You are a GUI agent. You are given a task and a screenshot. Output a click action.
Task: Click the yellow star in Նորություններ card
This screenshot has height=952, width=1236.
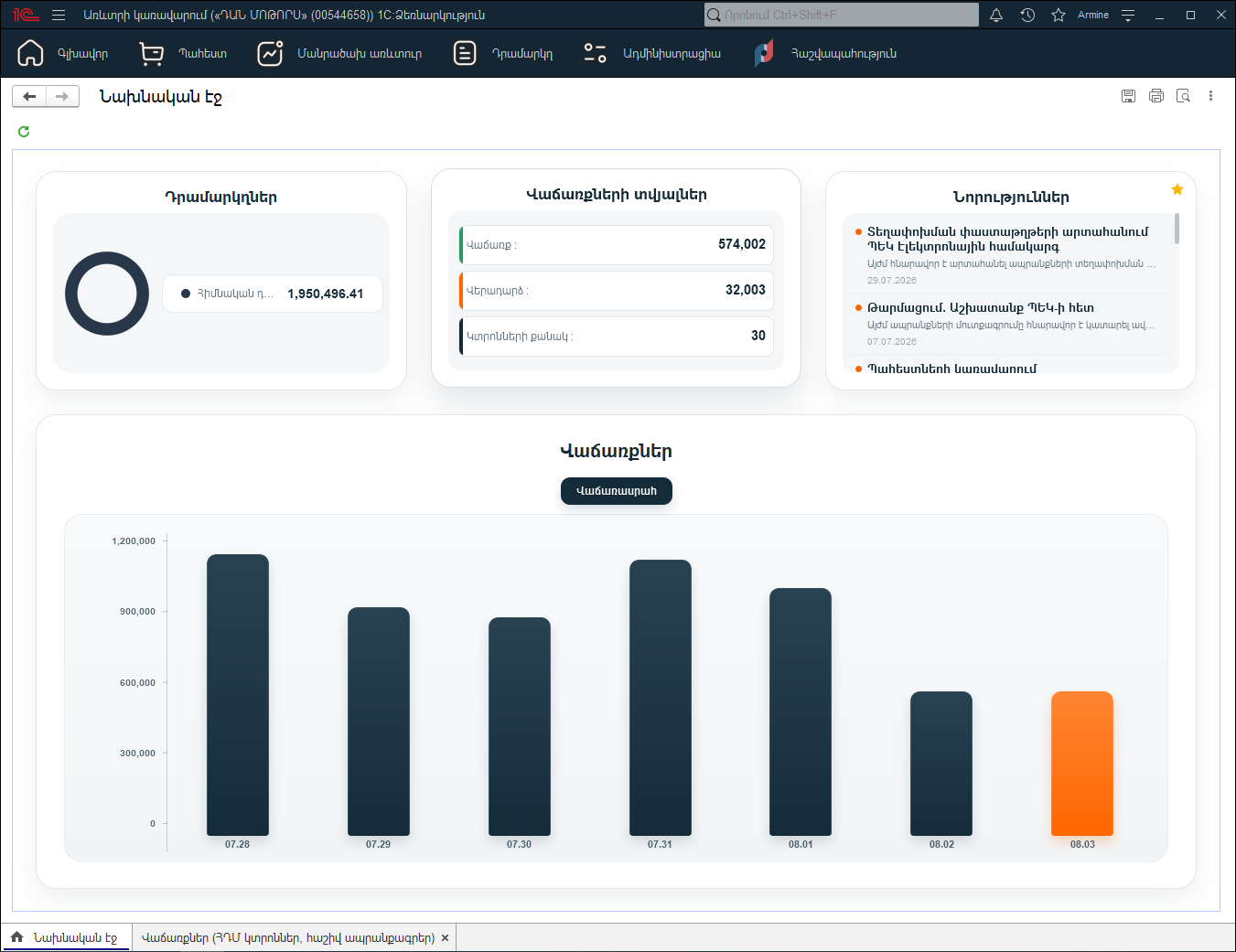[x=1177, y=189]
